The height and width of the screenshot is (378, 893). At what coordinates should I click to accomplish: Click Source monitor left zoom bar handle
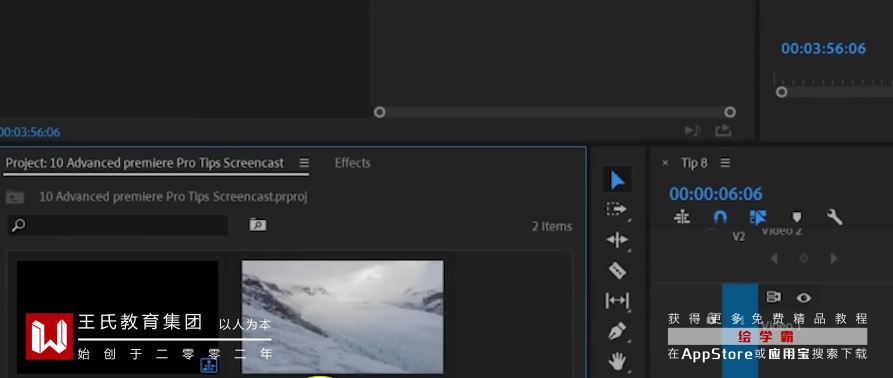379,112
